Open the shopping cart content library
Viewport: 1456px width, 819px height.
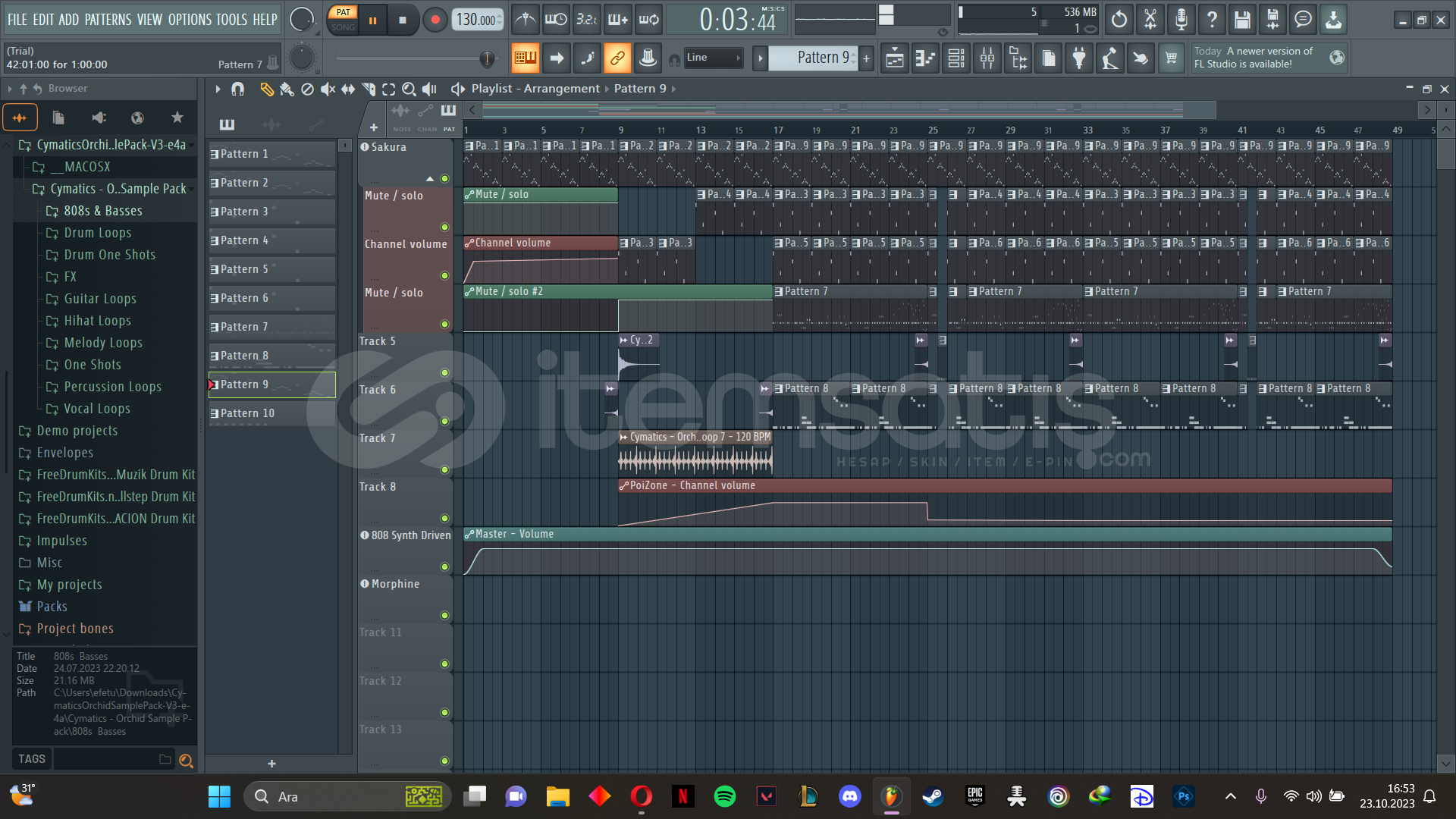[1171, 58]
